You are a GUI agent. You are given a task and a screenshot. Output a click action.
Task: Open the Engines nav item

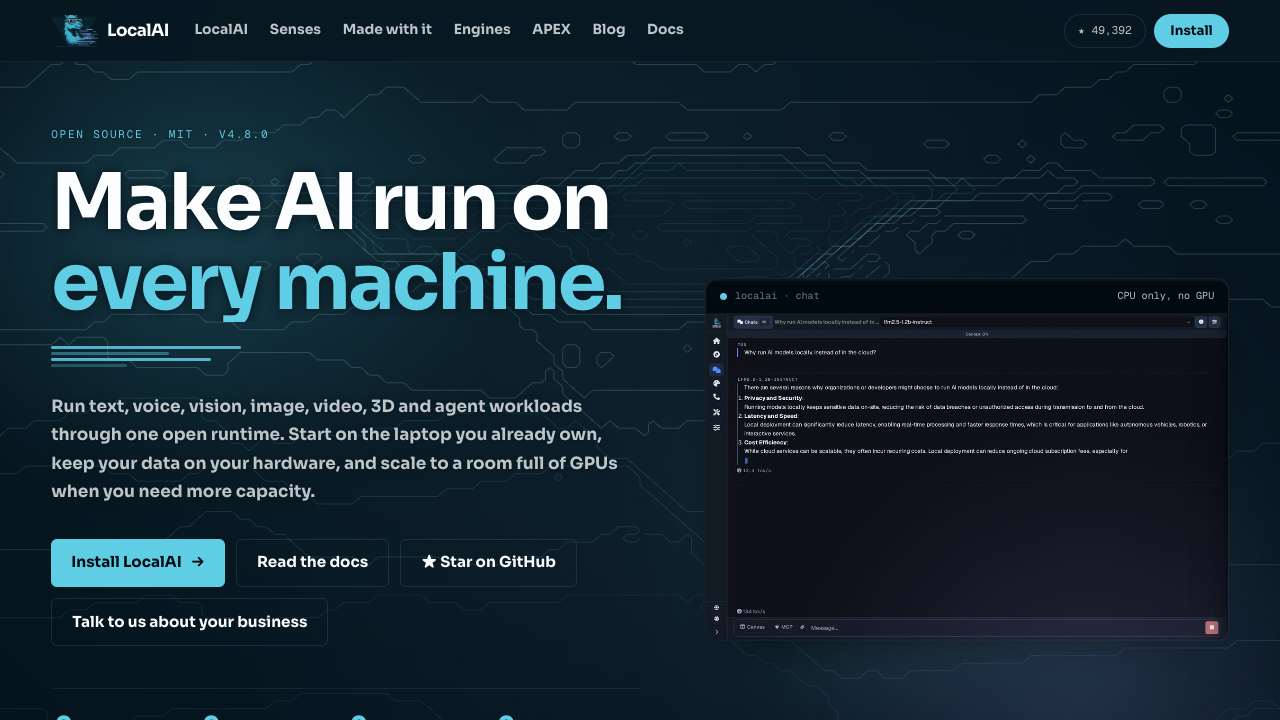coord(482,30)
